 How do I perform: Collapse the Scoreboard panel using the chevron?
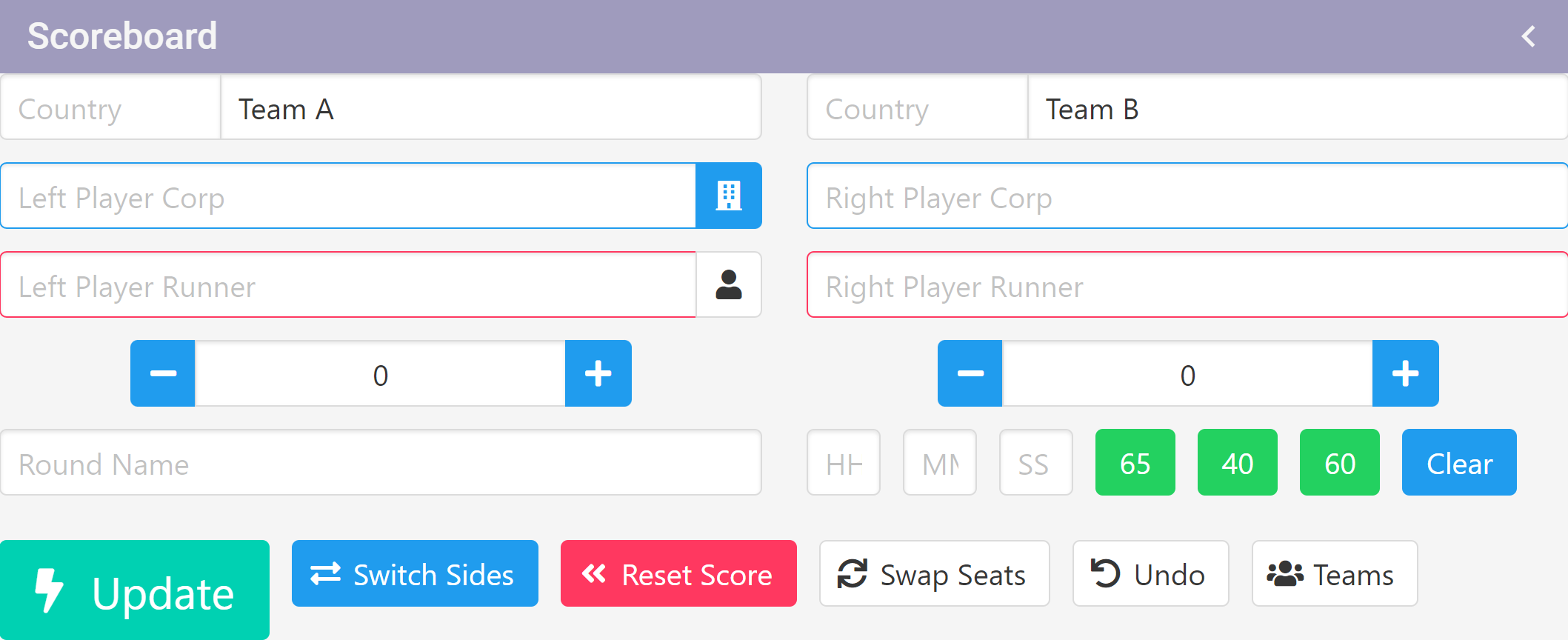tap(1528, 36)
